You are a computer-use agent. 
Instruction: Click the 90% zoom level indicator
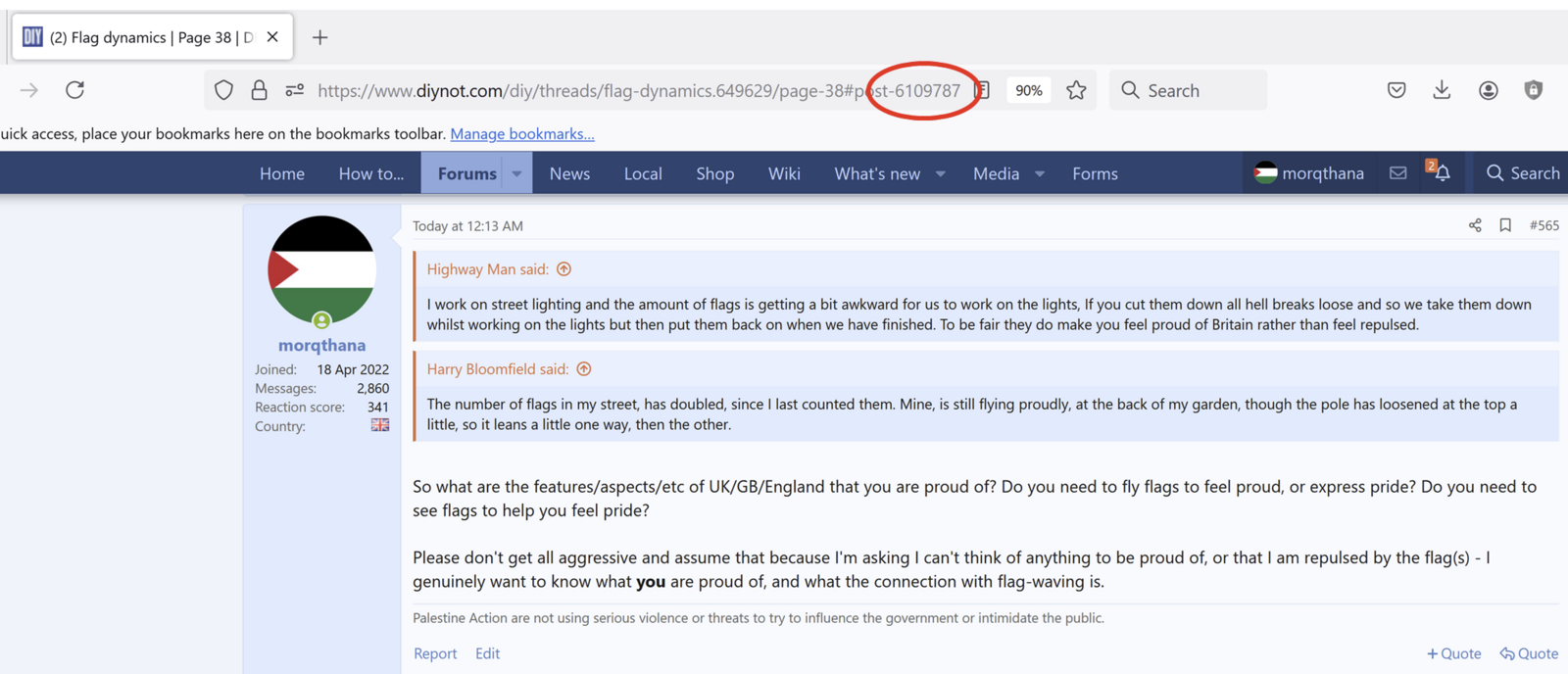(1028, 90)
